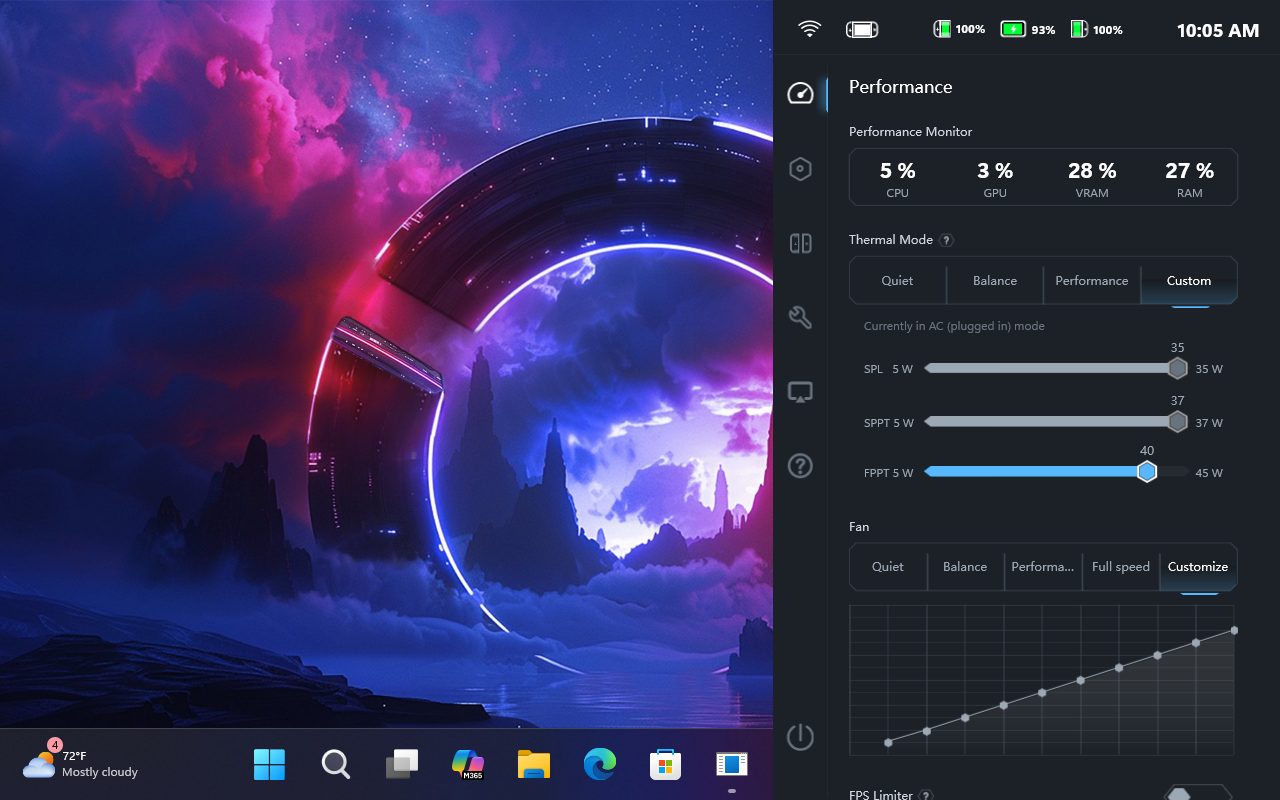Select Quiet thermal mode
1280x800 pixels.
pyautogui.click(x=897, y=281)
